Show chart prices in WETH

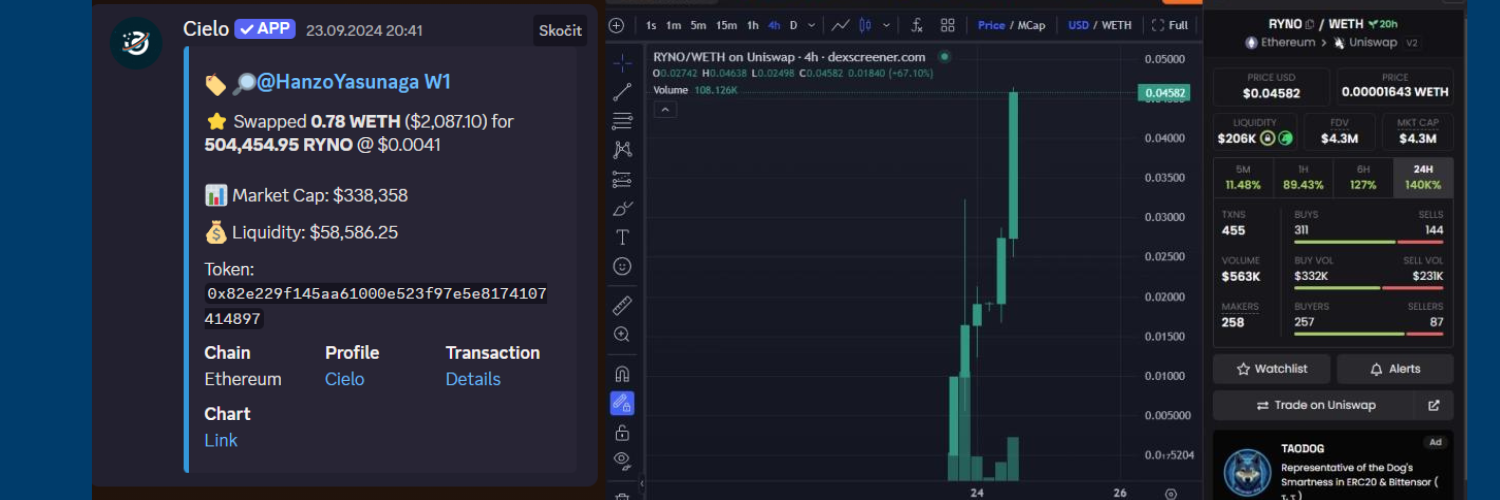tap(1117, 25)
